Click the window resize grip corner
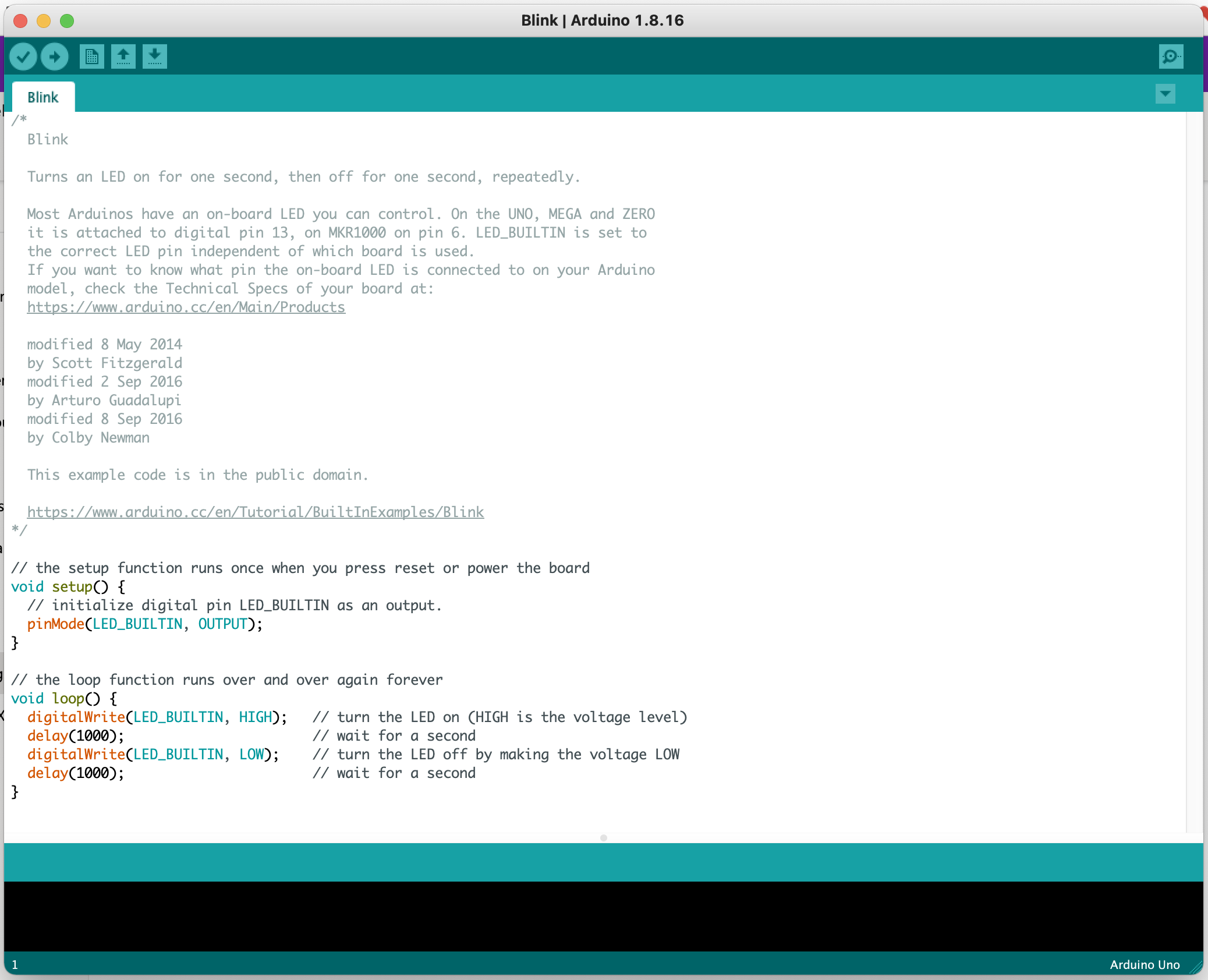Viewport: 1208px width, 980px height. 1196,967
